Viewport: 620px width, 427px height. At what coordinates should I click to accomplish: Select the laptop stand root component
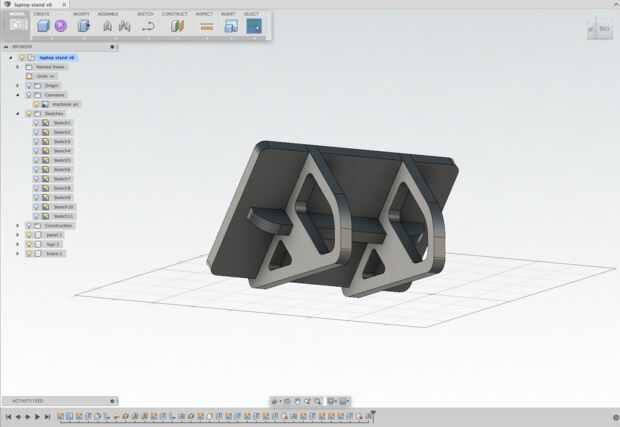(57, 58)
